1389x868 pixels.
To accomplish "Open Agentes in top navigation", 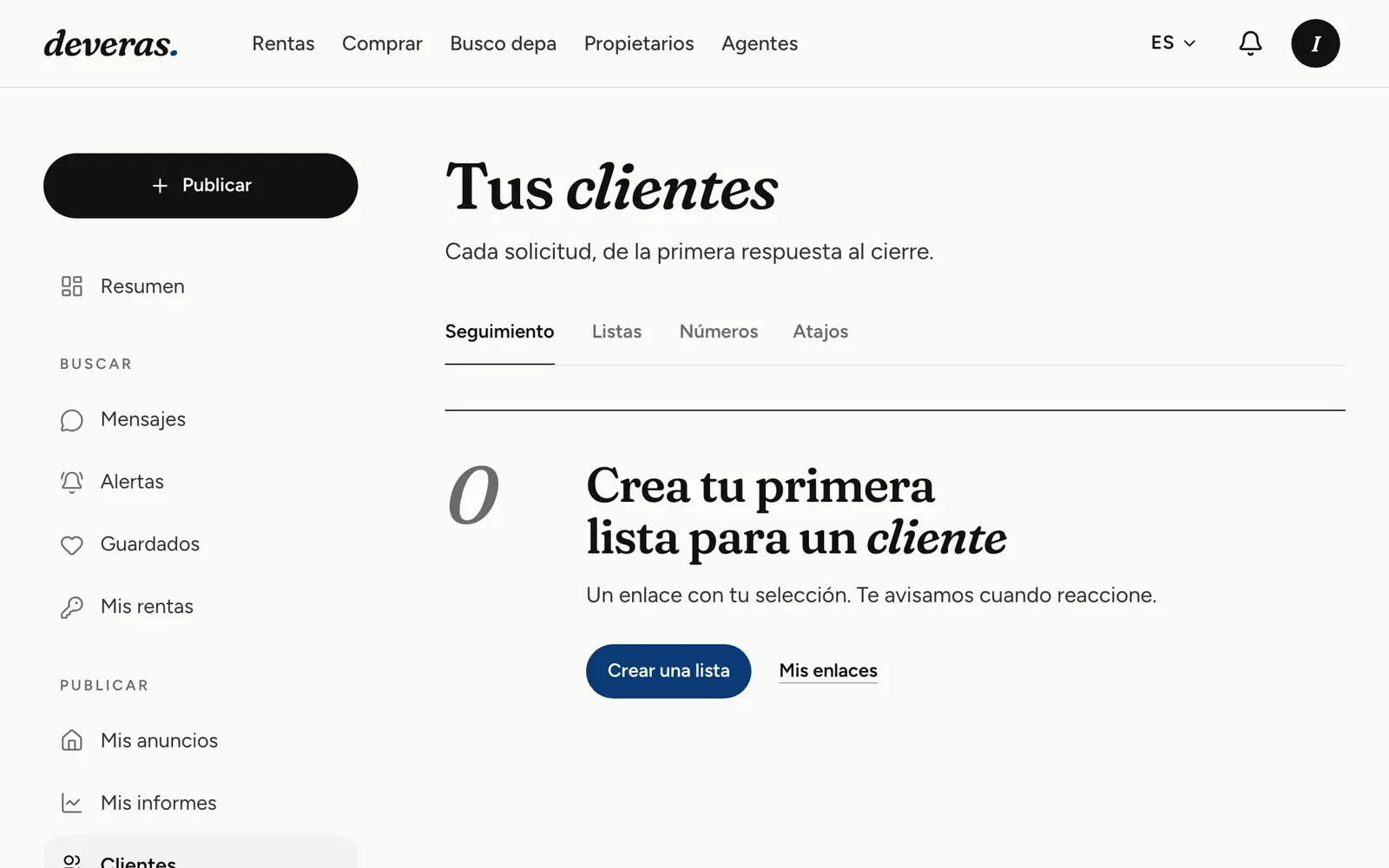I will (x=760, y=43).
